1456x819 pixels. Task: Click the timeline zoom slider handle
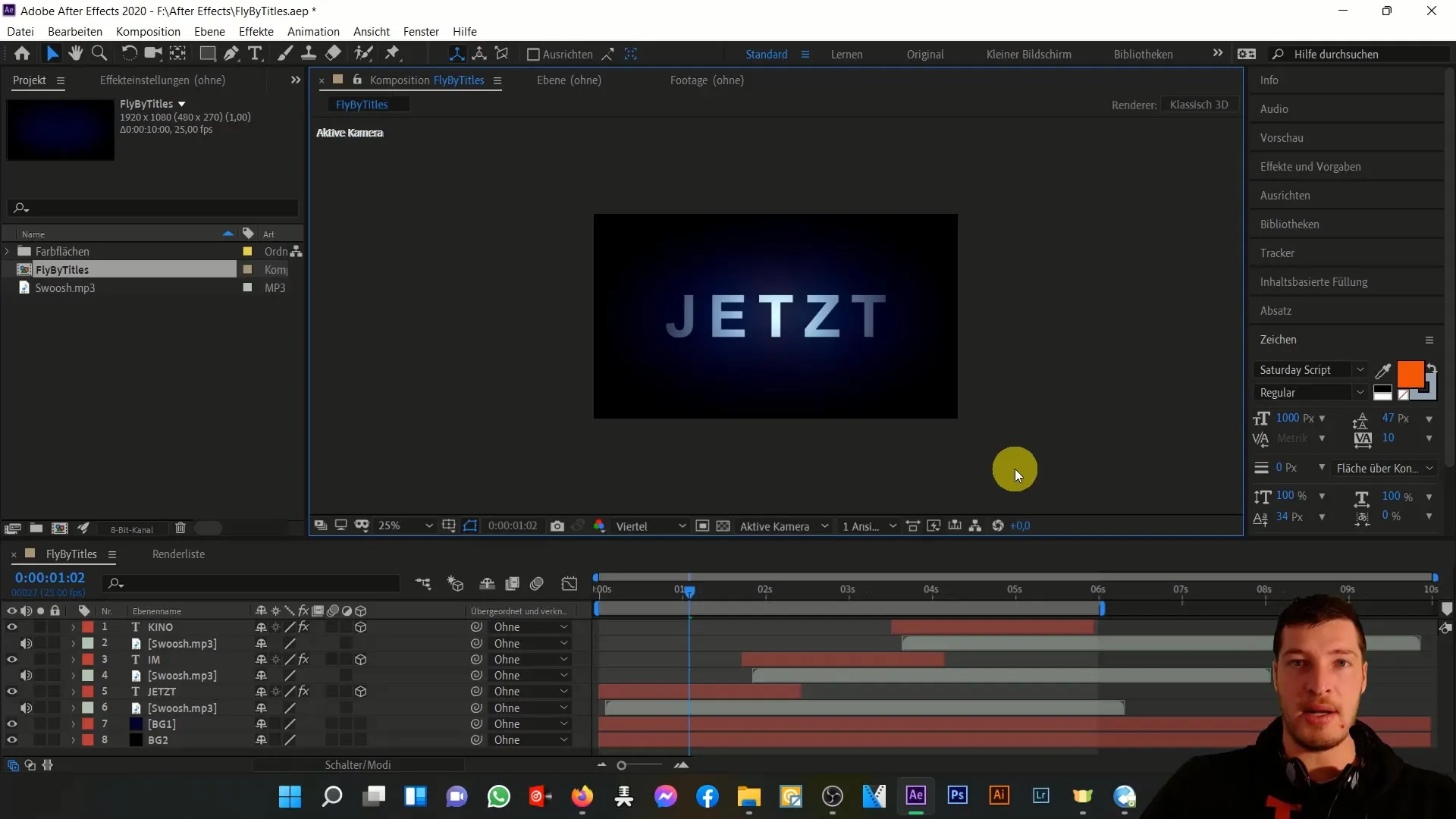621,766
